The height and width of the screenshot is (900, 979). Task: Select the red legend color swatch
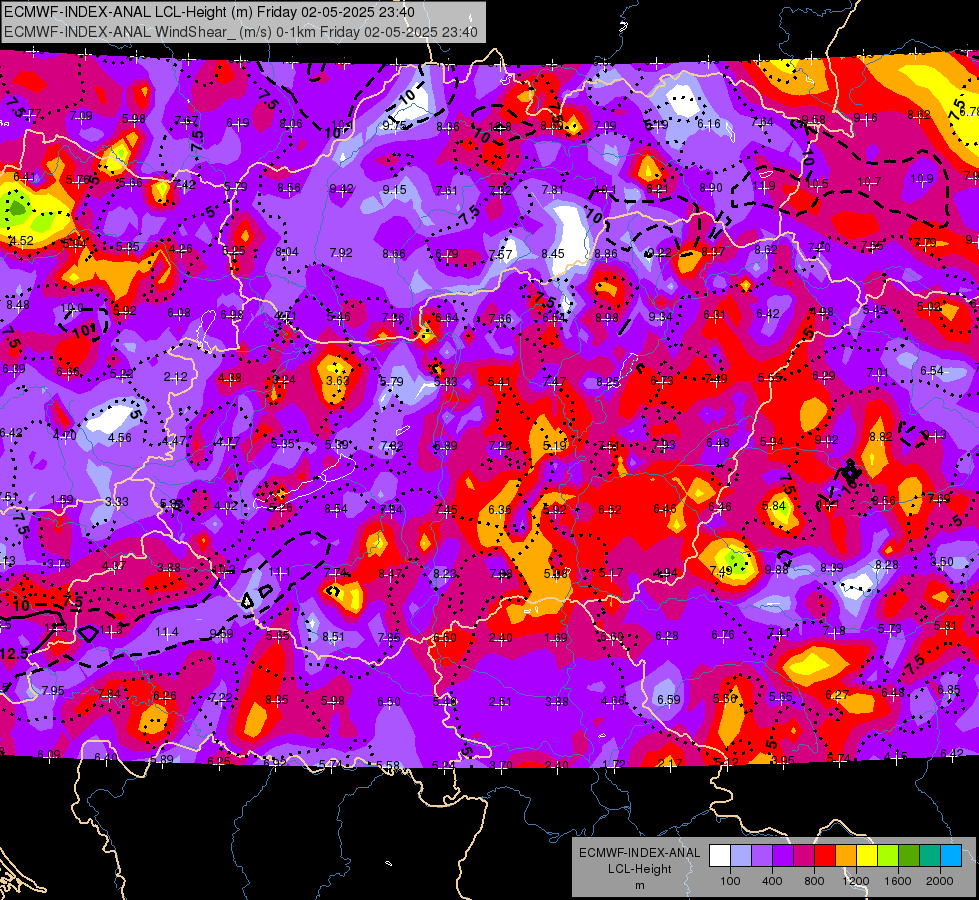[x=825, y=856]
